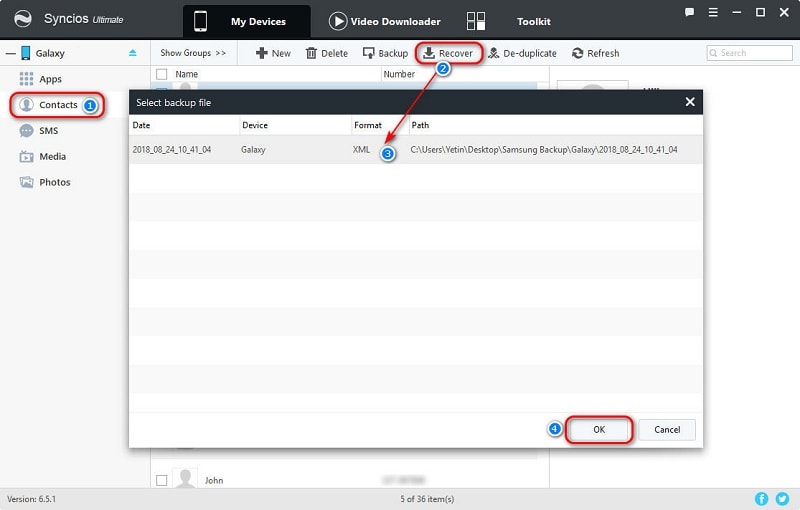Expand Show Groups panel

pos(193,53)
